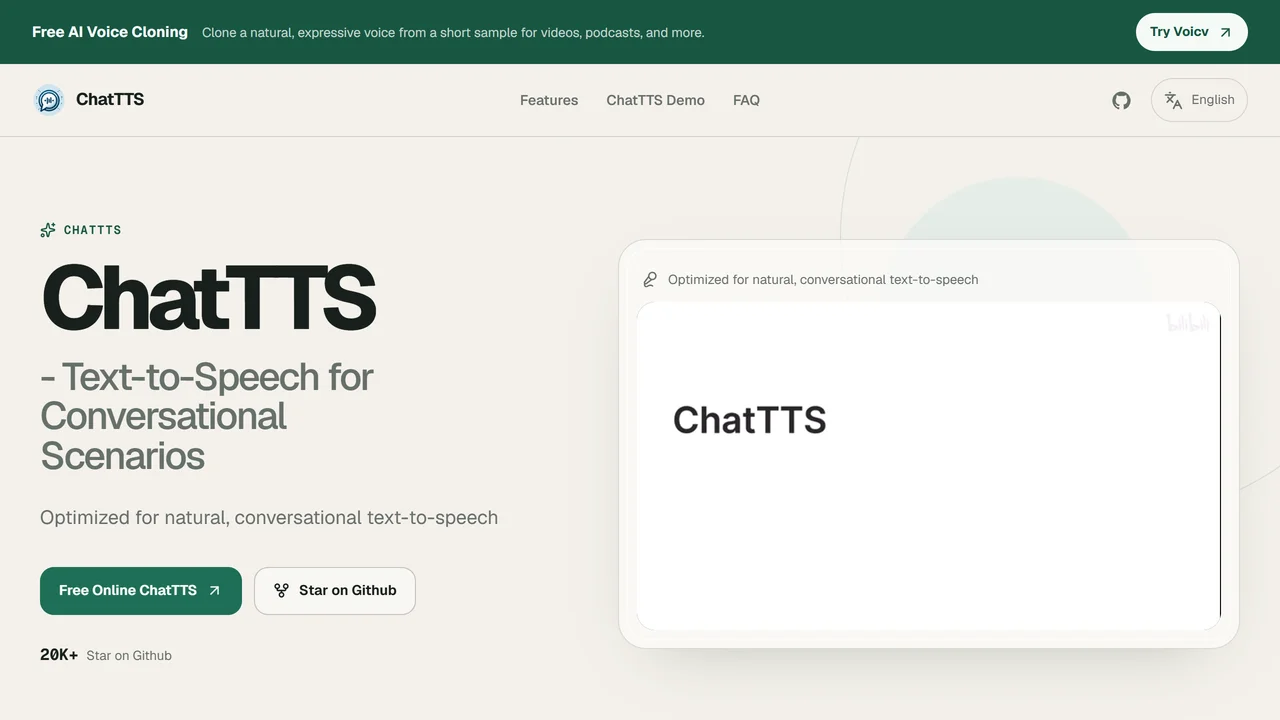Open the GitHub icon in header
The width and height of the screenshot is (1280, 720).
(1121, 100)
